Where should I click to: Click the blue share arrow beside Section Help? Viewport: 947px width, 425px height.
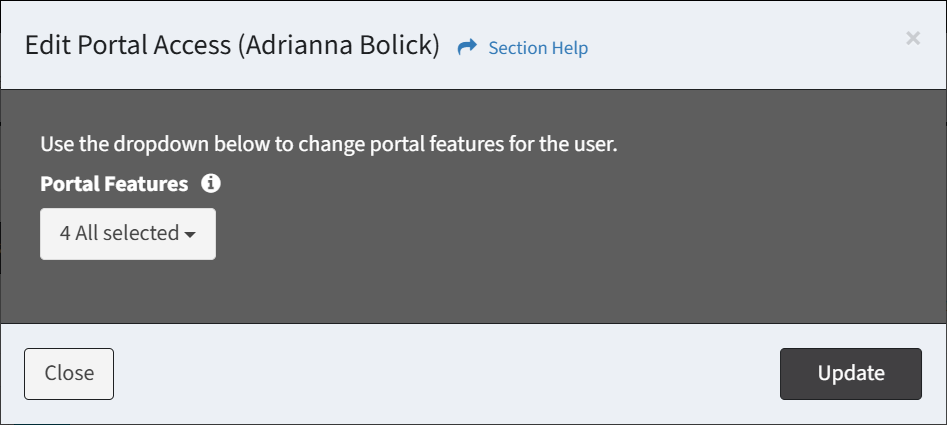(x=467, y=48)
